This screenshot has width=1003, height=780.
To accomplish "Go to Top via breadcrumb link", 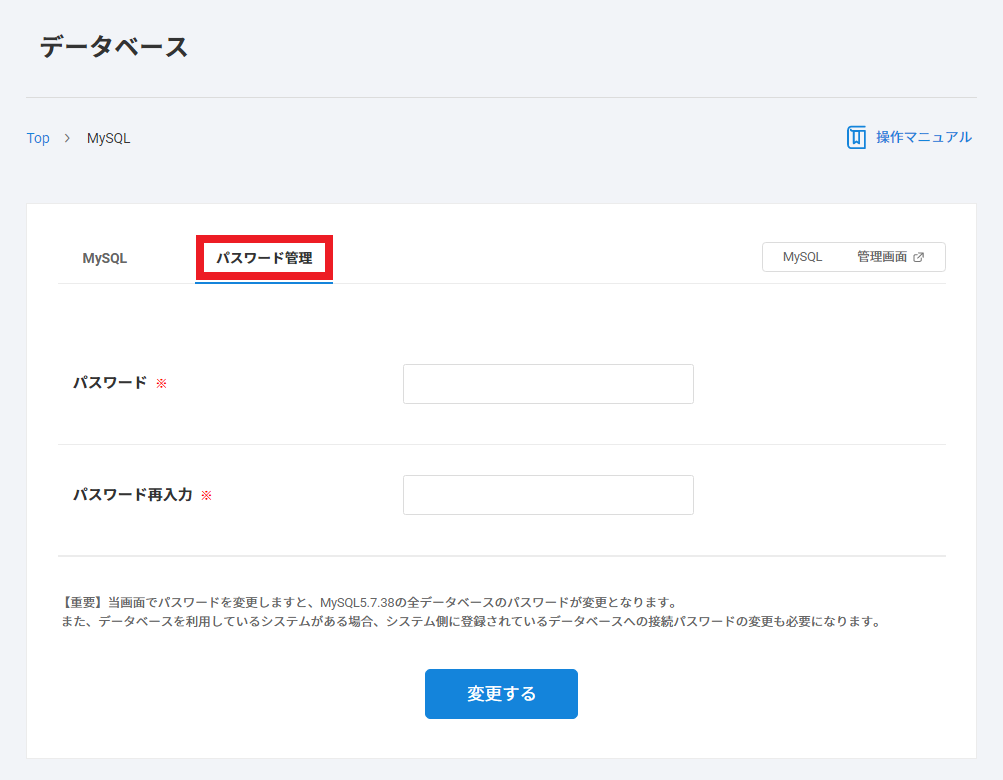I will point(38,138).
